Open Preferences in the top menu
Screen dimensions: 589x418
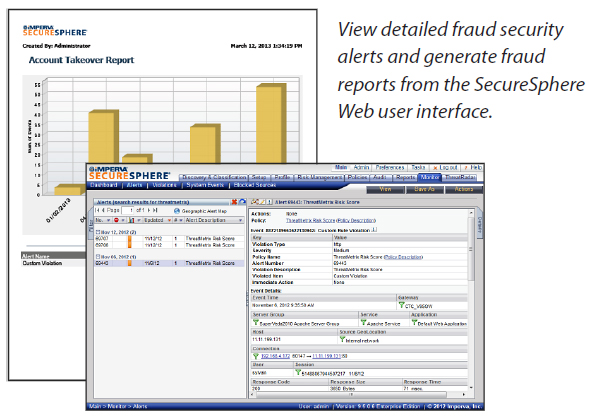coord(390,168)
